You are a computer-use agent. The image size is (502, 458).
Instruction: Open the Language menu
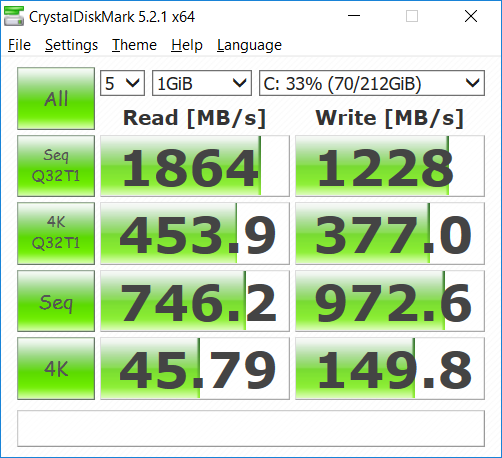coord(249,45)
